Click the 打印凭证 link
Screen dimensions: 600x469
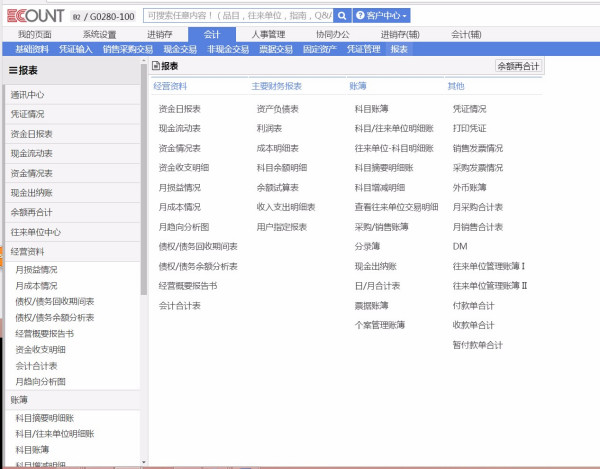[469, 128]
